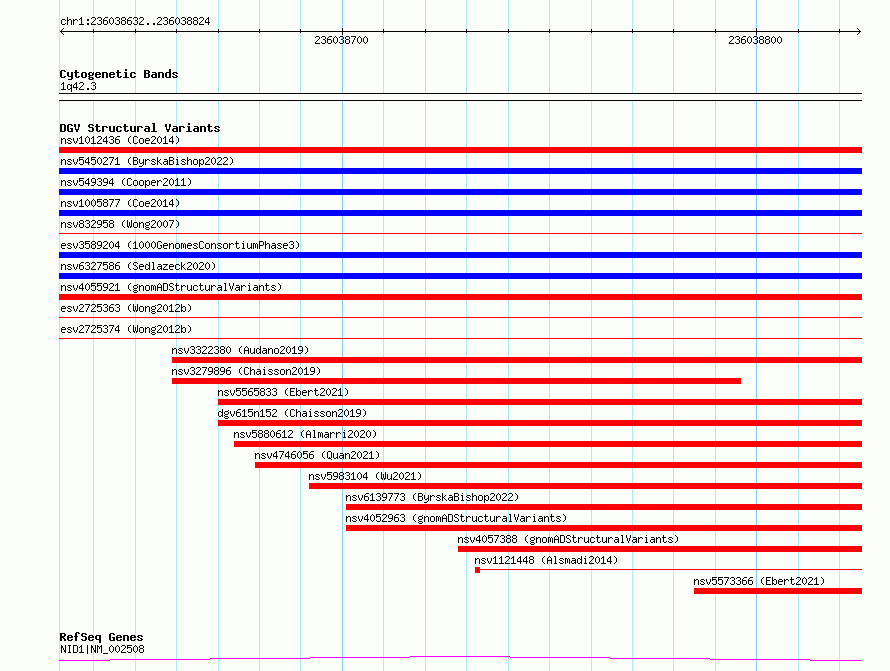
Task: Open the nsv832958 (Wong2007) label
Action: click(120, 224)
